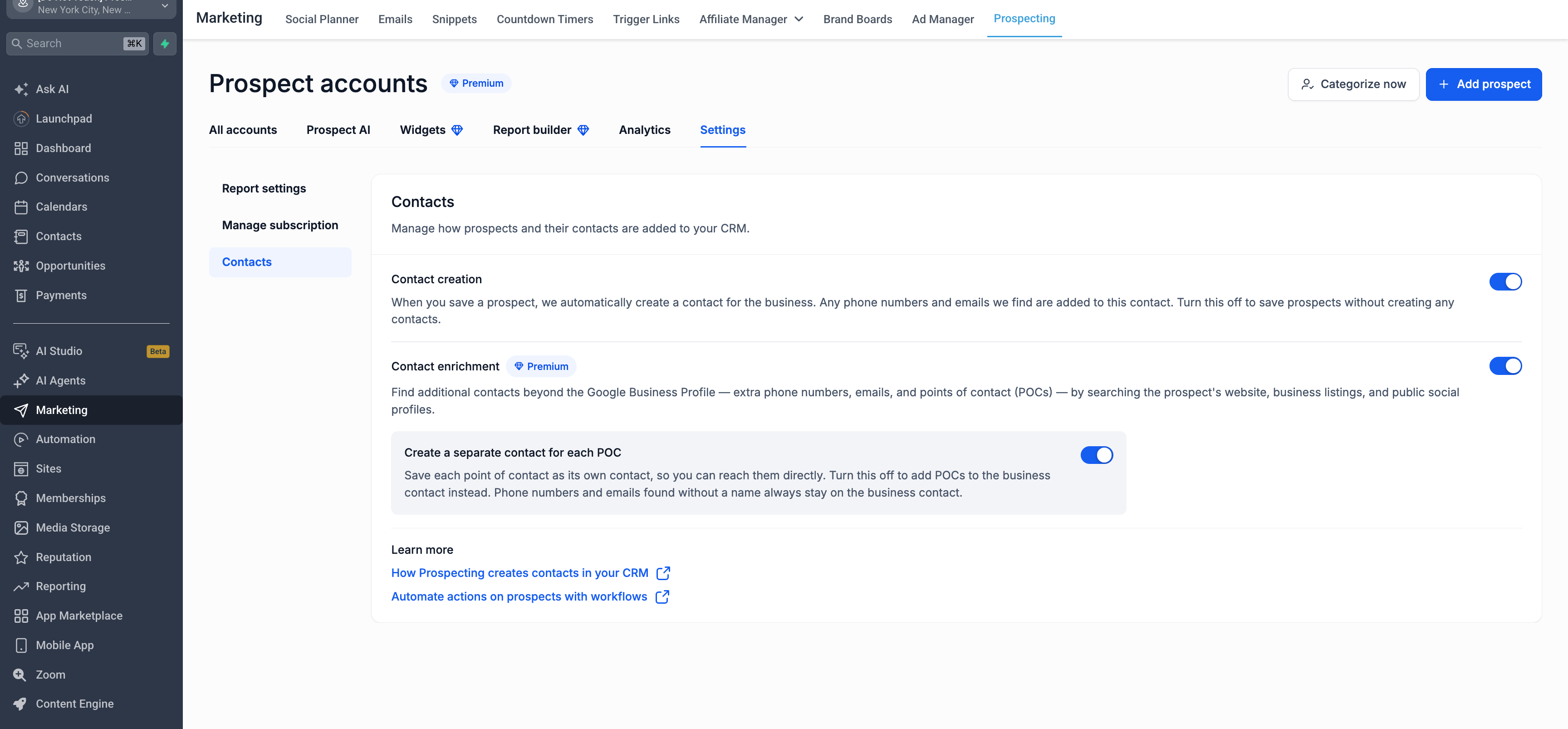
Task: Open AI Studio icon
Action: coord(21,351)
